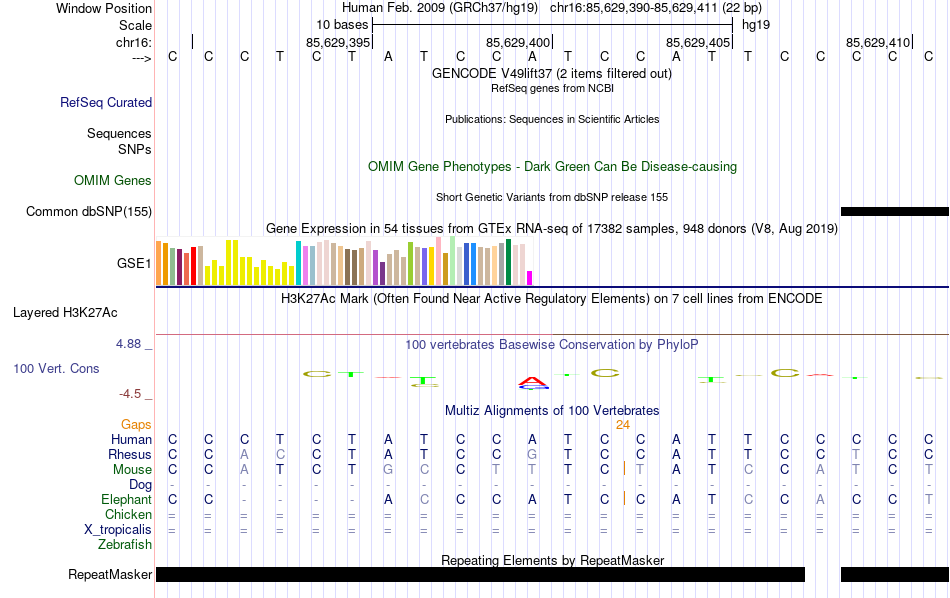Select the Rhesus species row label
950x598 pixels.
[x=130, y=454]
